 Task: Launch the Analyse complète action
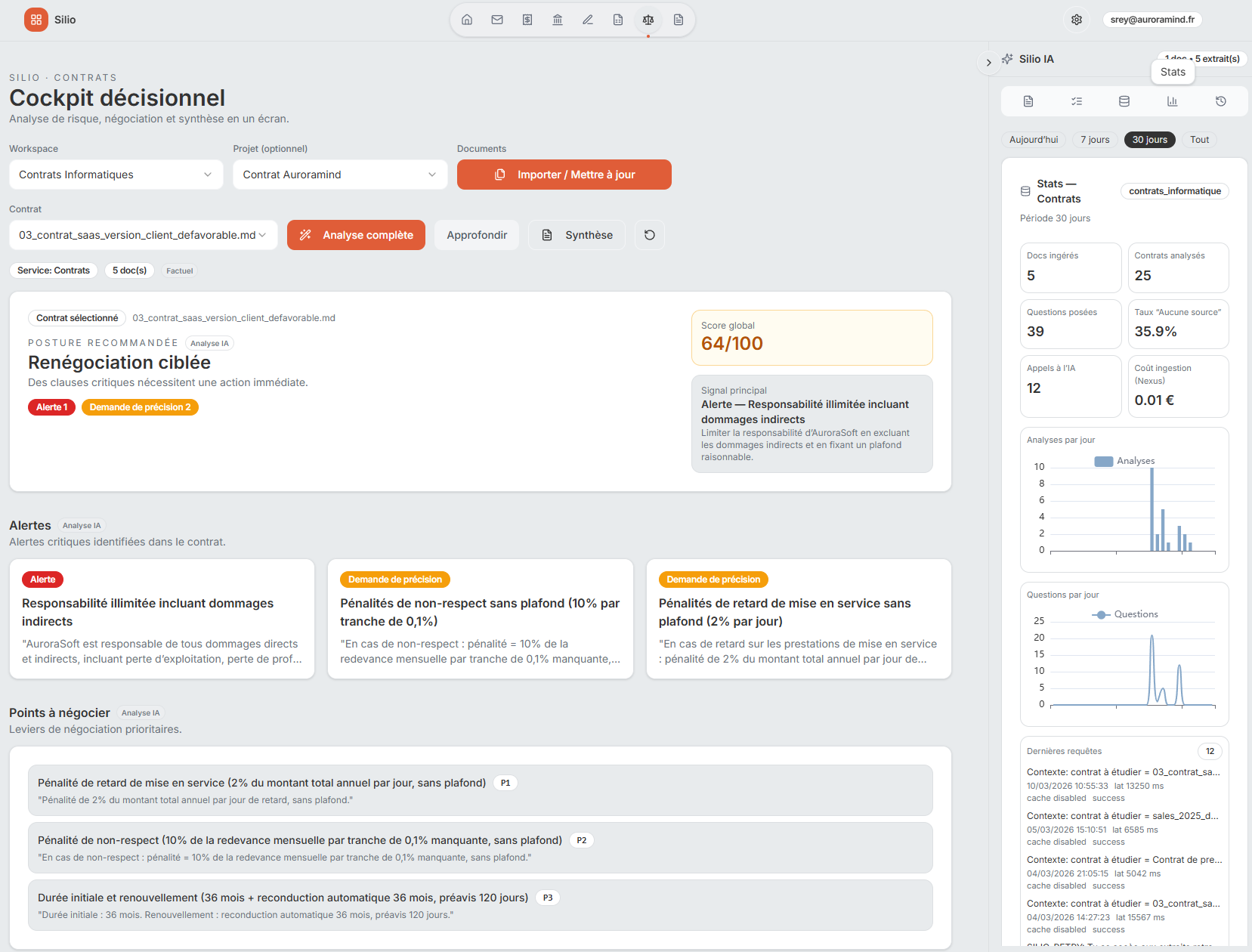(x=356, y=235)
